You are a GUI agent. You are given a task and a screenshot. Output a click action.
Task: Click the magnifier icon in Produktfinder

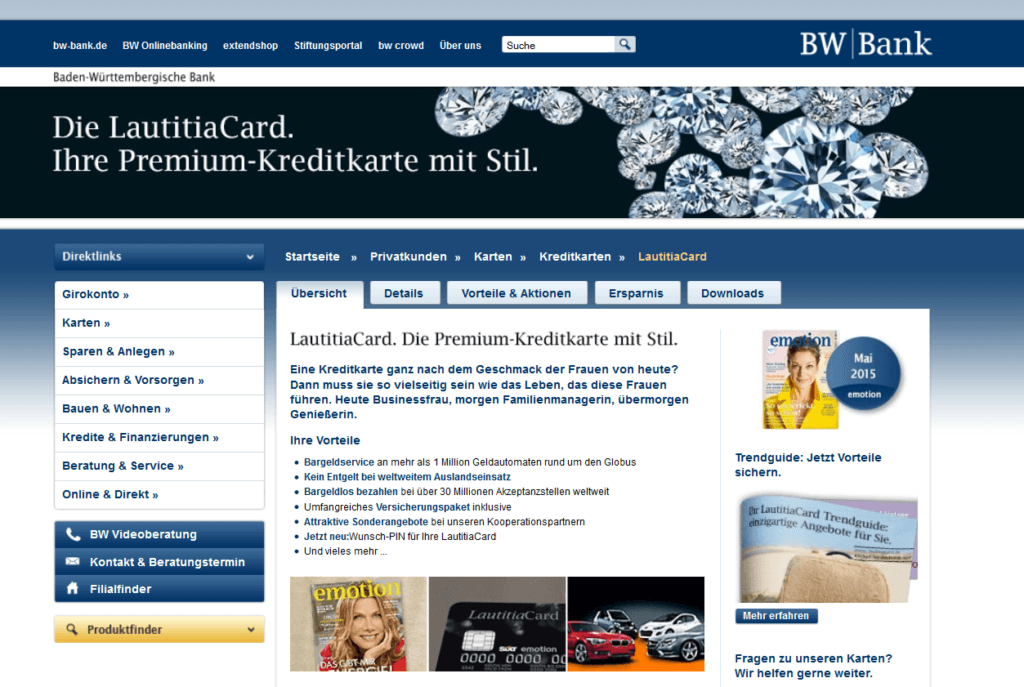(72, 630)
